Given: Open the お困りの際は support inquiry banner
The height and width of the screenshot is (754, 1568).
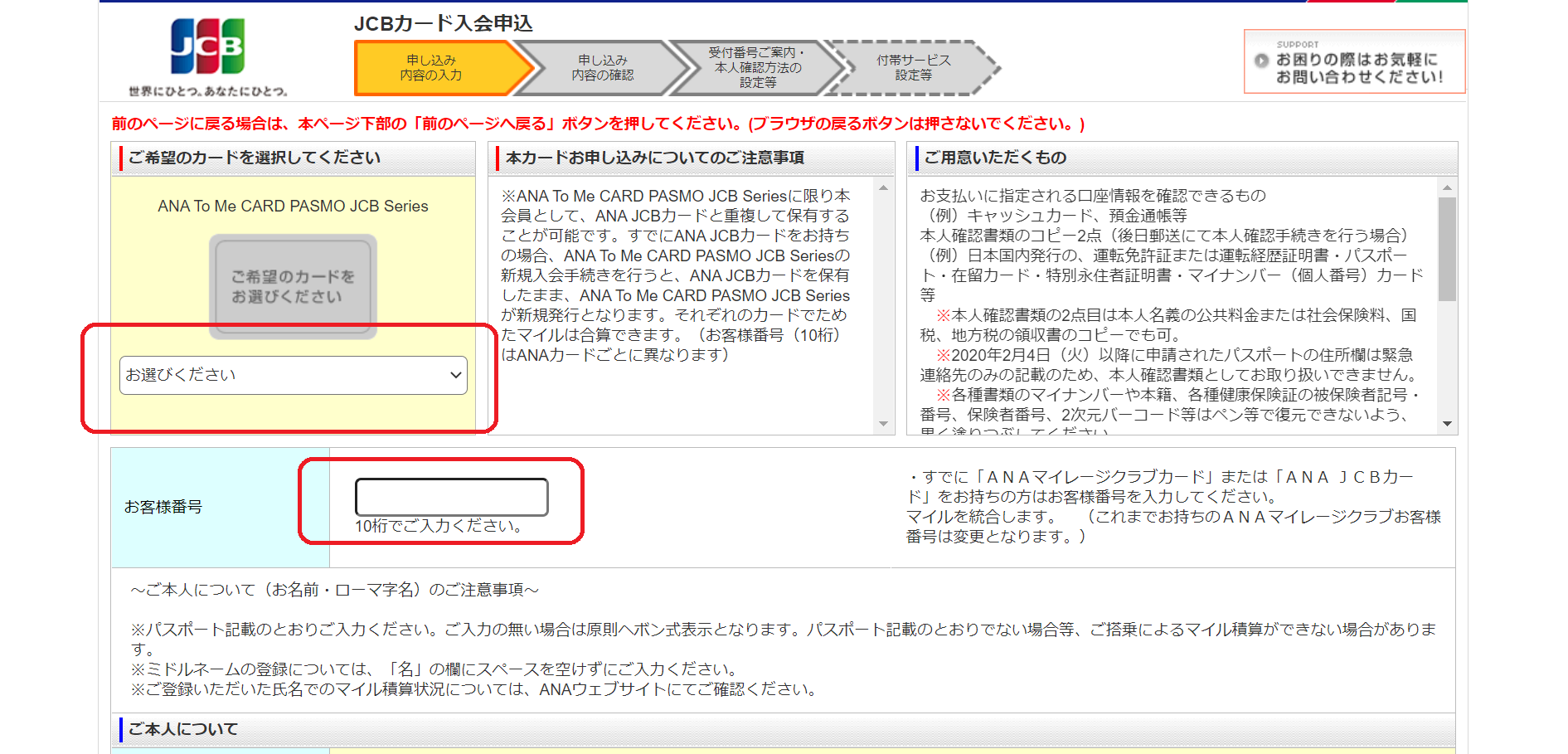Looking at the screenshot, I should tap(1354, 61).
